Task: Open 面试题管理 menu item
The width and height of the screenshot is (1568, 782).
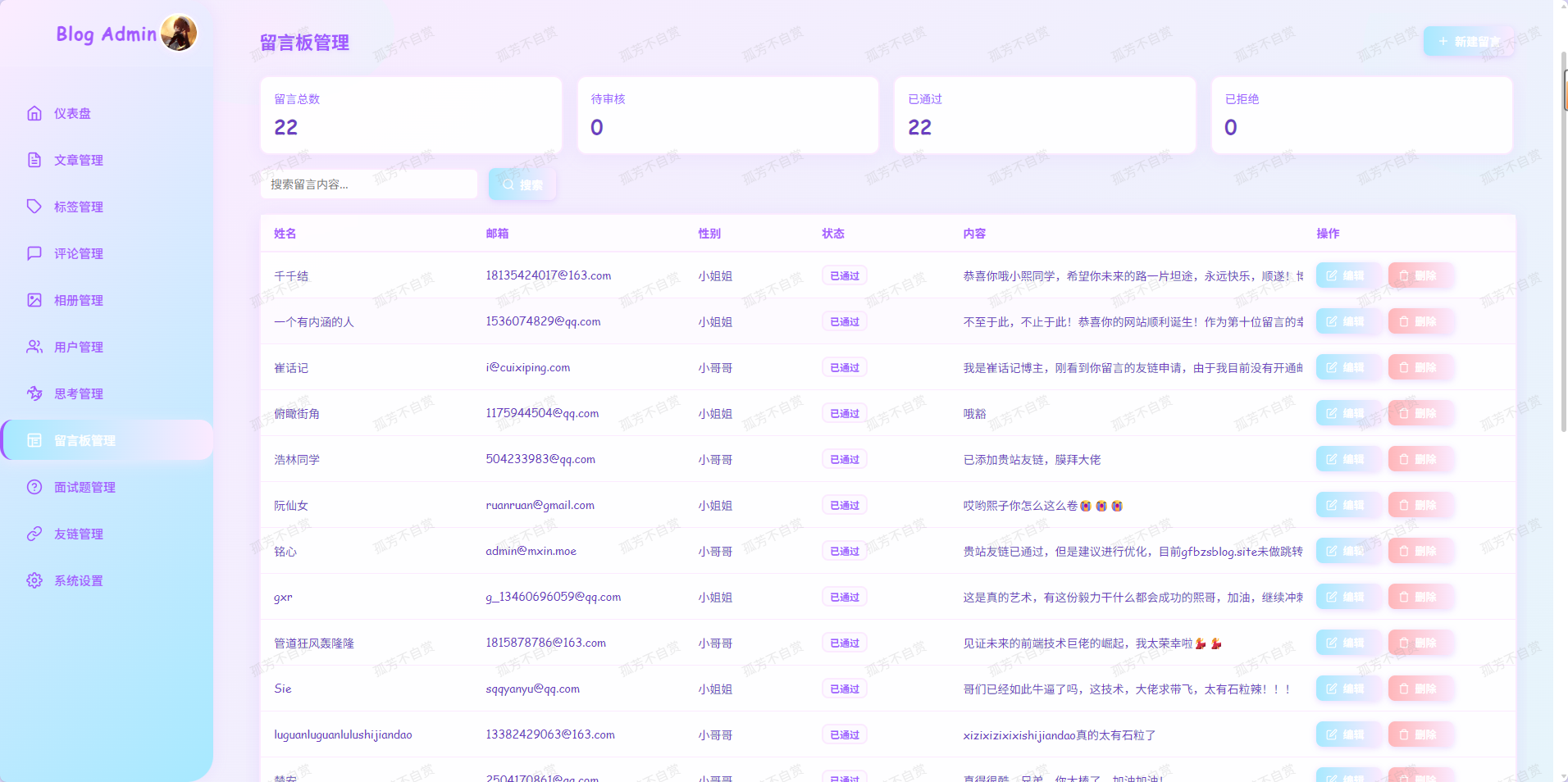Action: click(x=84, y=487)
